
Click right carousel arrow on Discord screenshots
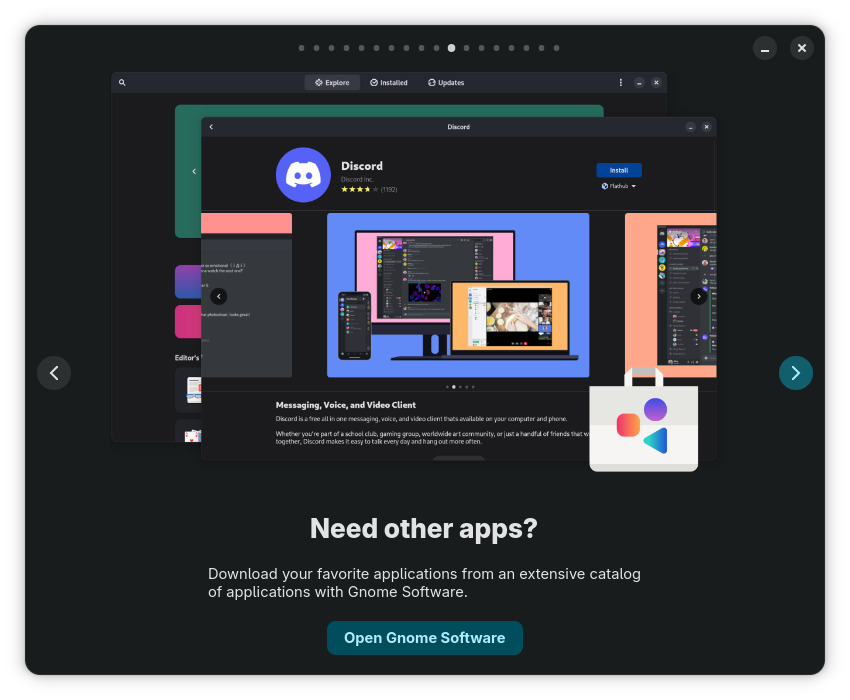tap(698, 296)
